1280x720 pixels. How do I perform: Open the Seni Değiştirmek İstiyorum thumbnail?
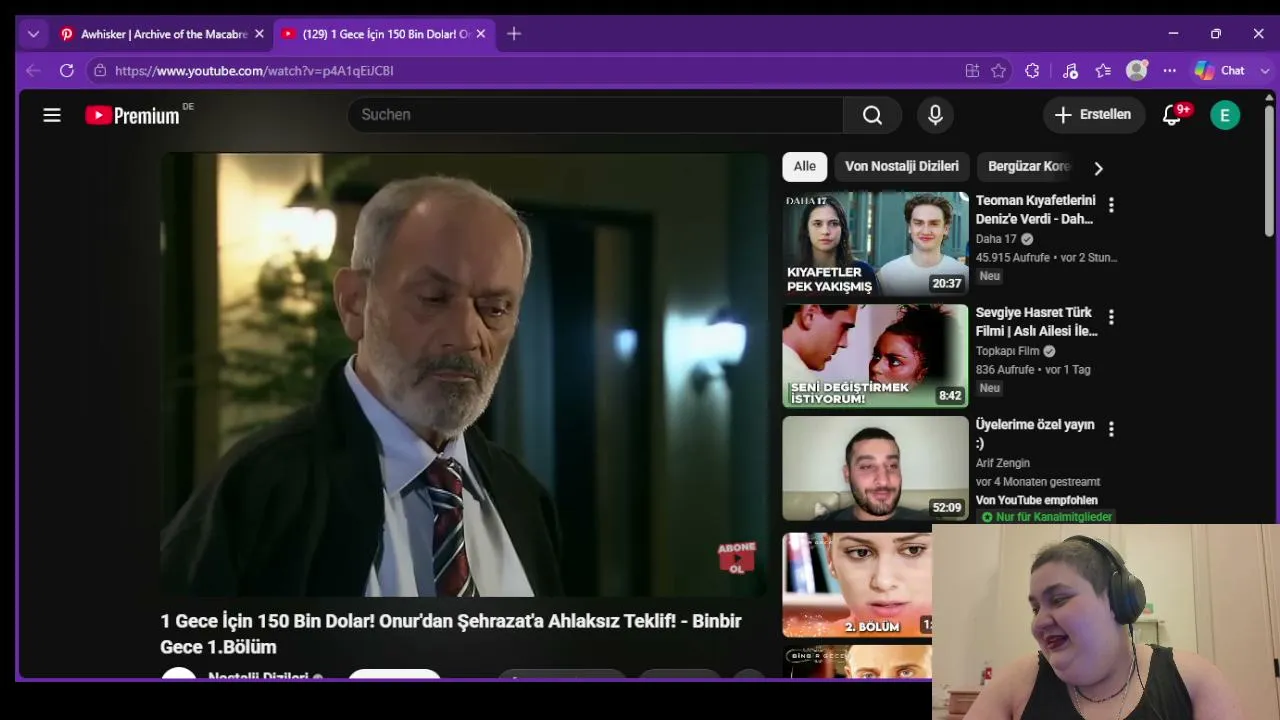coord(875,356)
